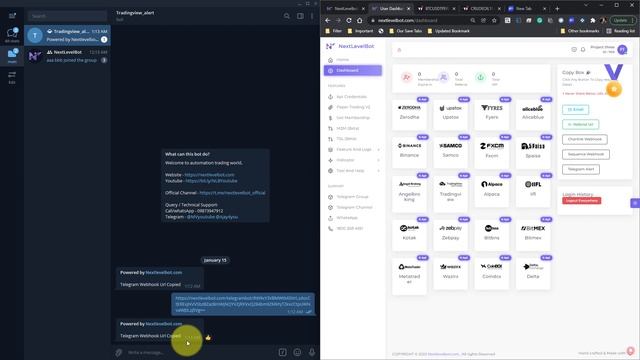This screenshot has height=360, width=640.
Task: Expand Feature And Logs submenu
Action: point(353,149)
